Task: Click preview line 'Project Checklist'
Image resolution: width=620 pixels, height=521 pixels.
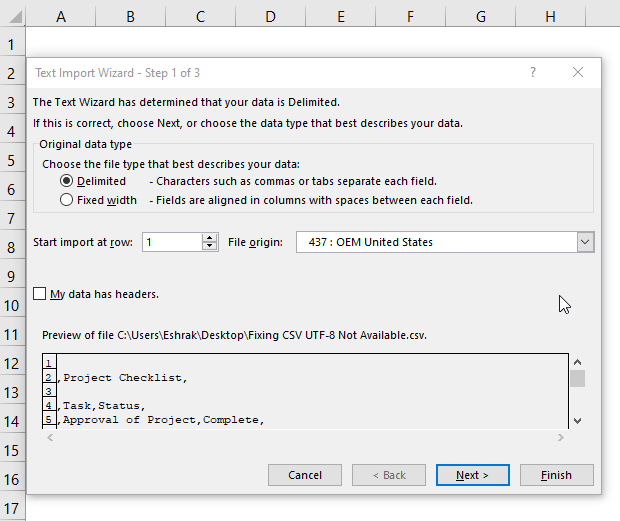Action: tap(125, 378)
